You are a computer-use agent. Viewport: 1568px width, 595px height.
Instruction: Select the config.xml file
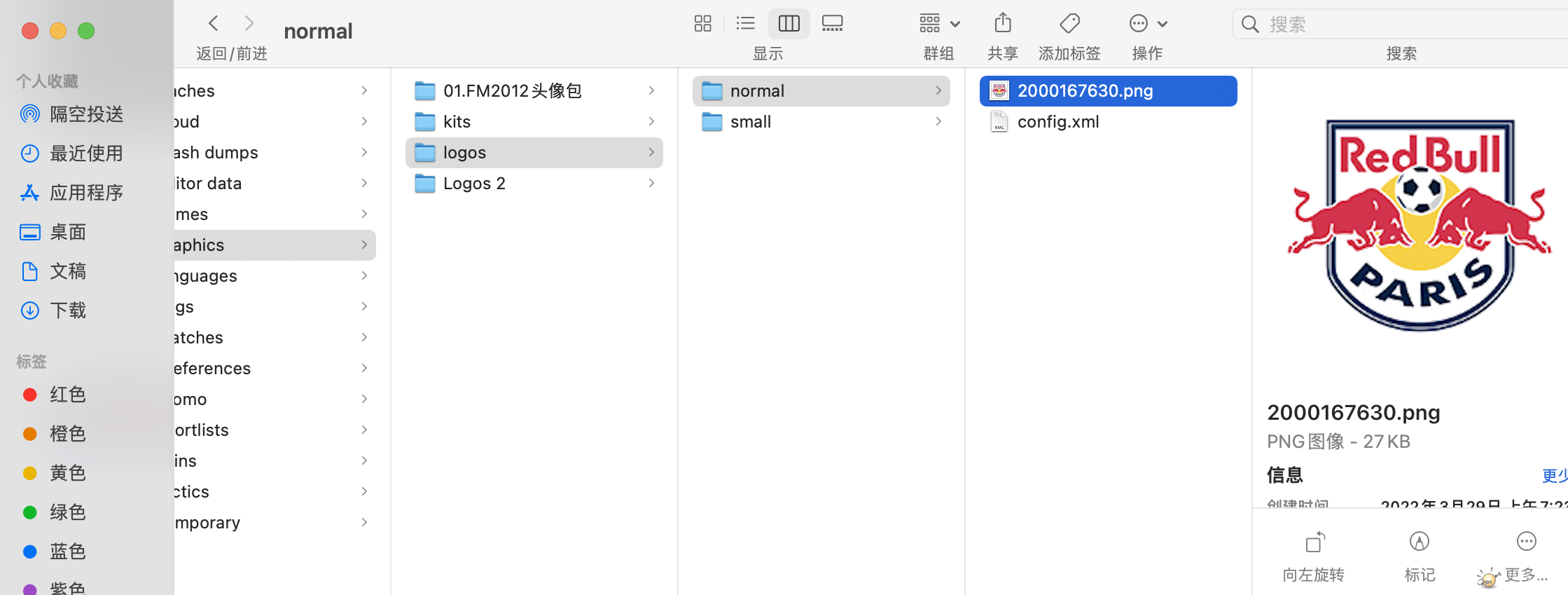(x=1057, y=122)
